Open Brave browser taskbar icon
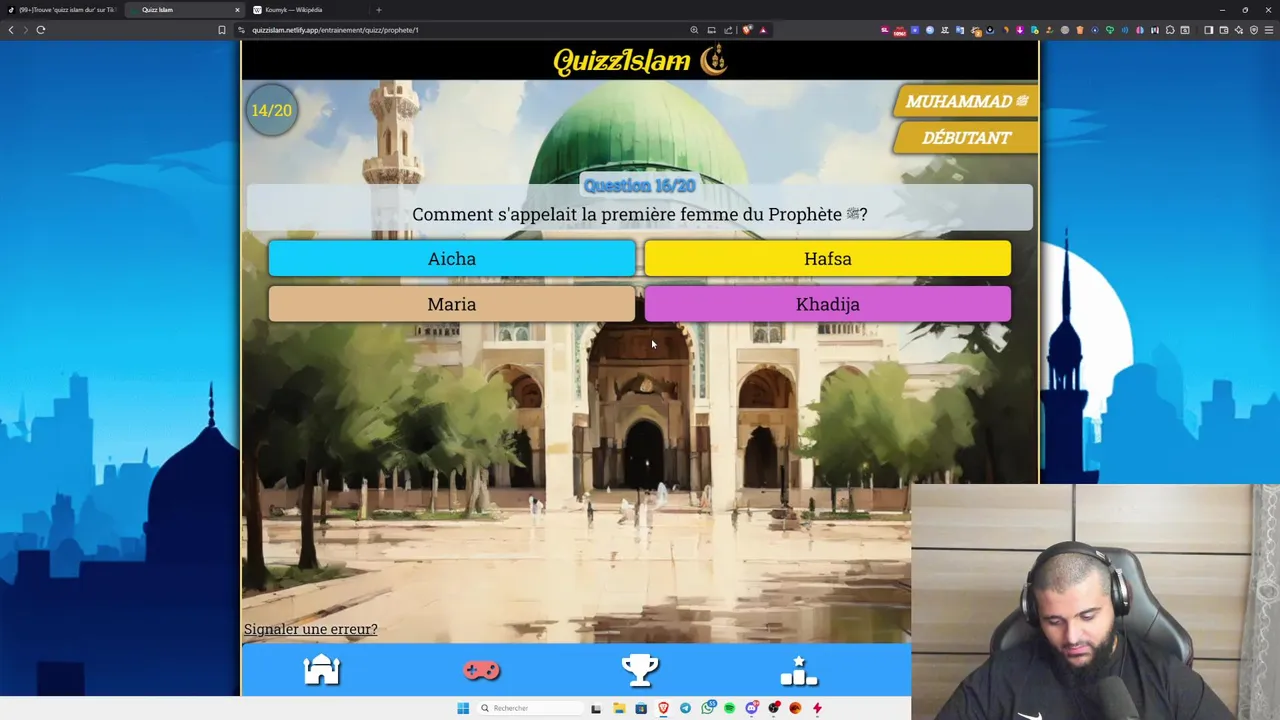 click(x=663, y=708)
